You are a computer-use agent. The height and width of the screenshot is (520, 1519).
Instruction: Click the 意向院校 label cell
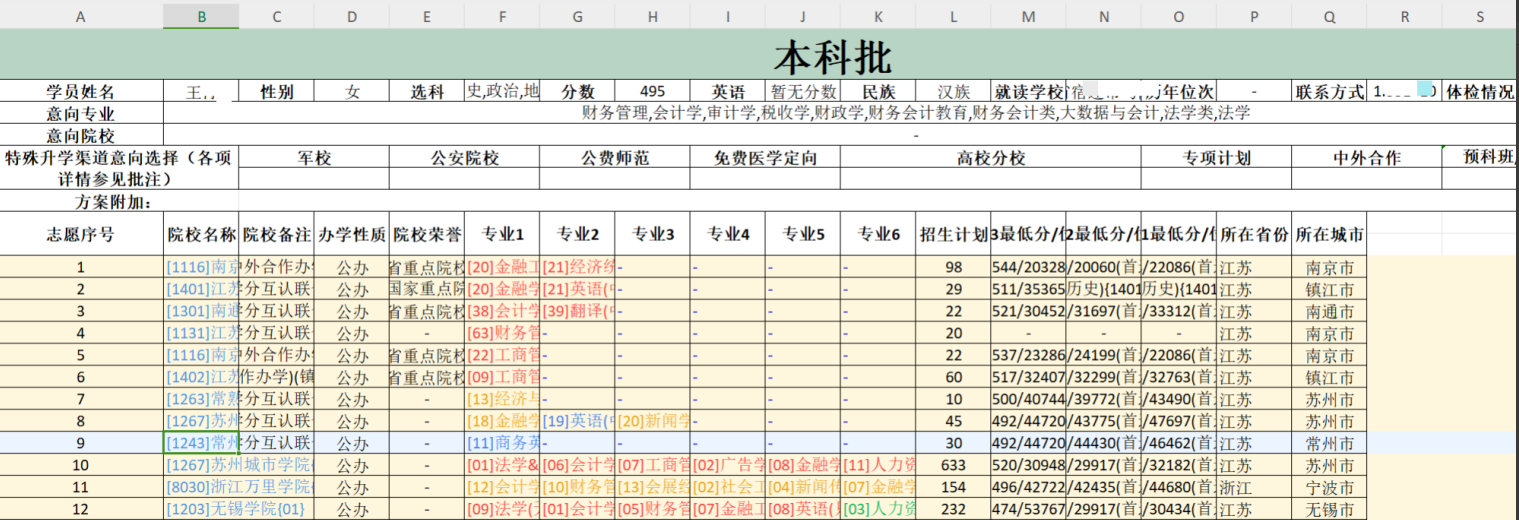[x=81, y=135]
